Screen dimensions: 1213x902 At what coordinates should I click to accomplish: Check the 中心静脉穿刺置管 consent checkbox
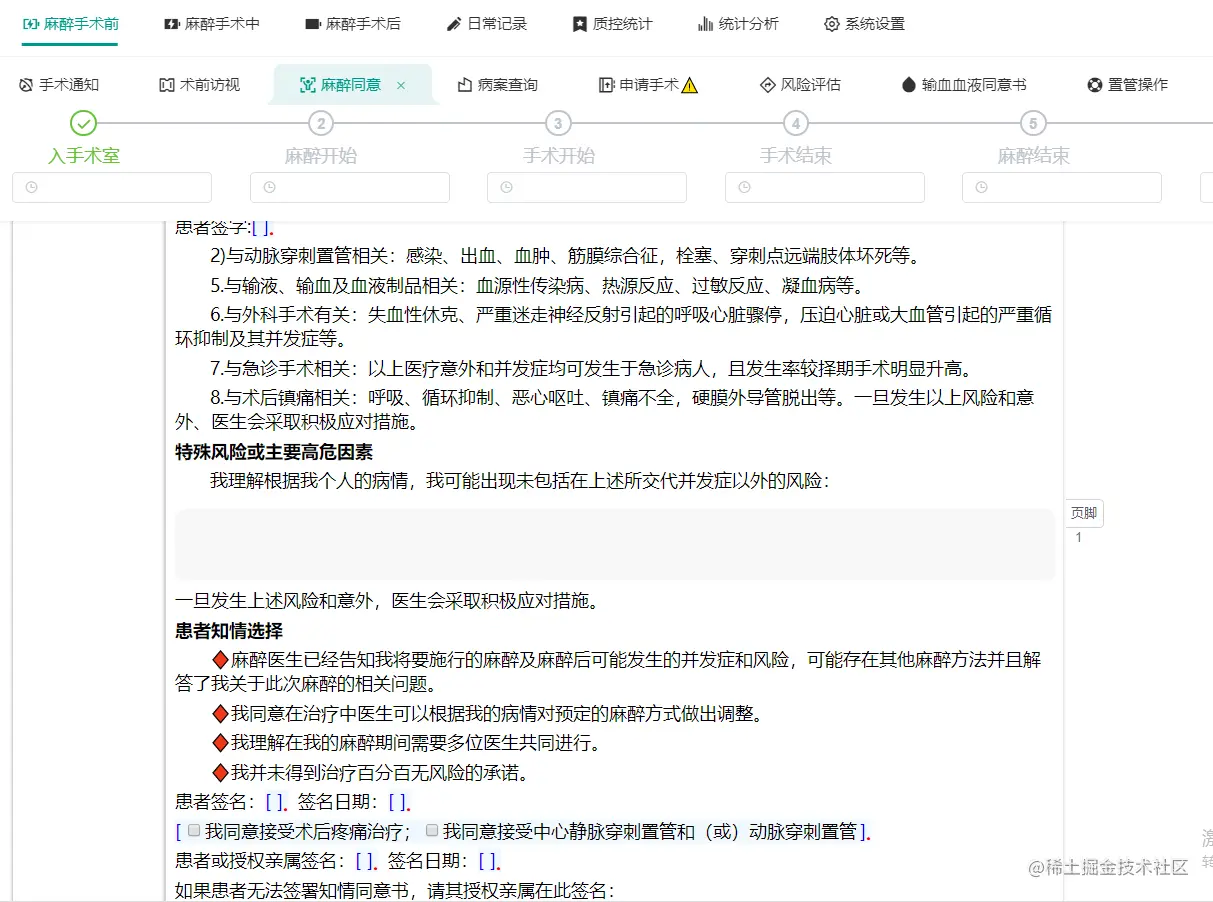pos(430,831)
